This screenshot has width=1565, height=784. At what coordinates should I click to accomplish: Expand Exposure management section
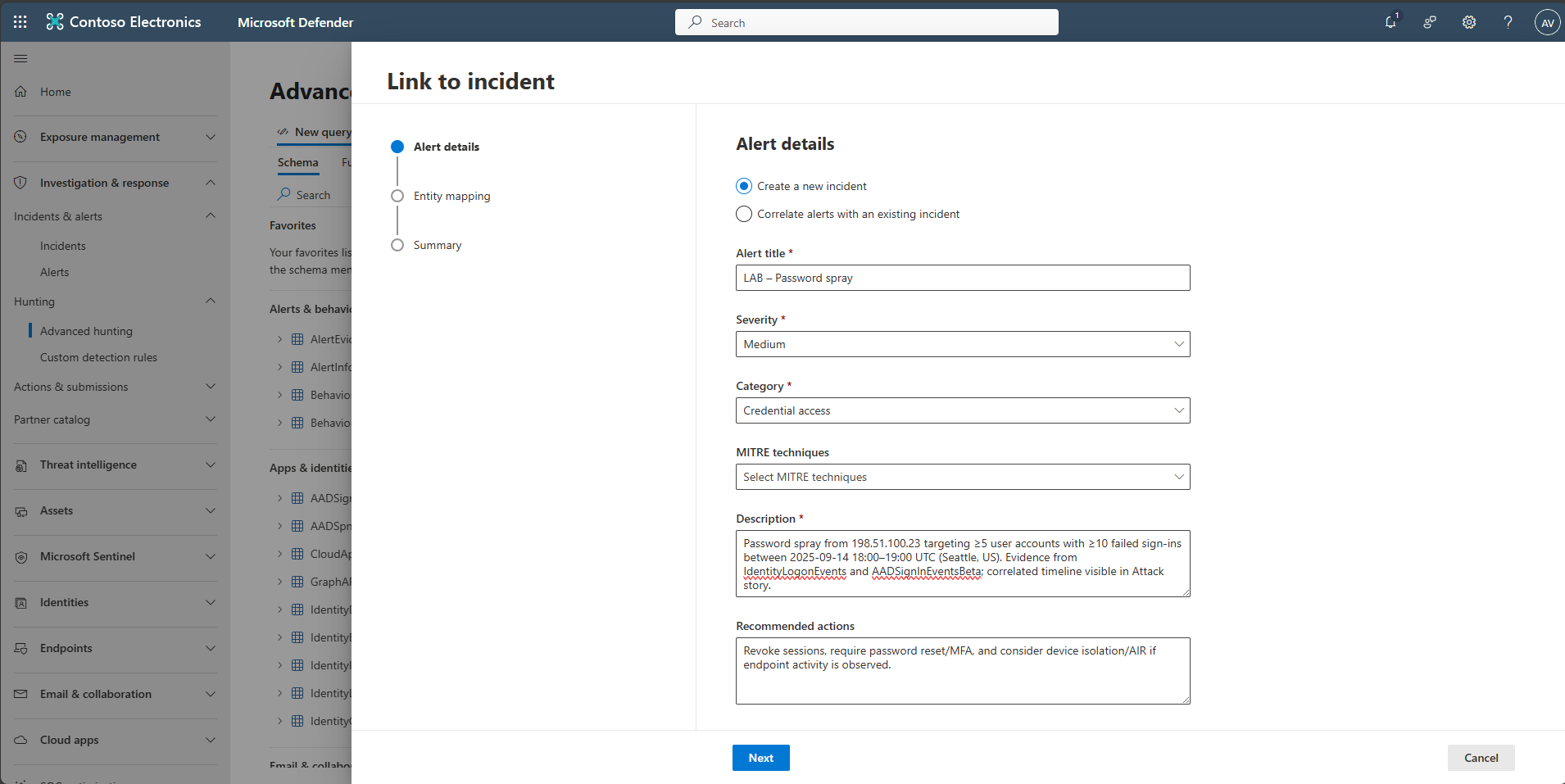pyautogui.click(x=211, y=137)
